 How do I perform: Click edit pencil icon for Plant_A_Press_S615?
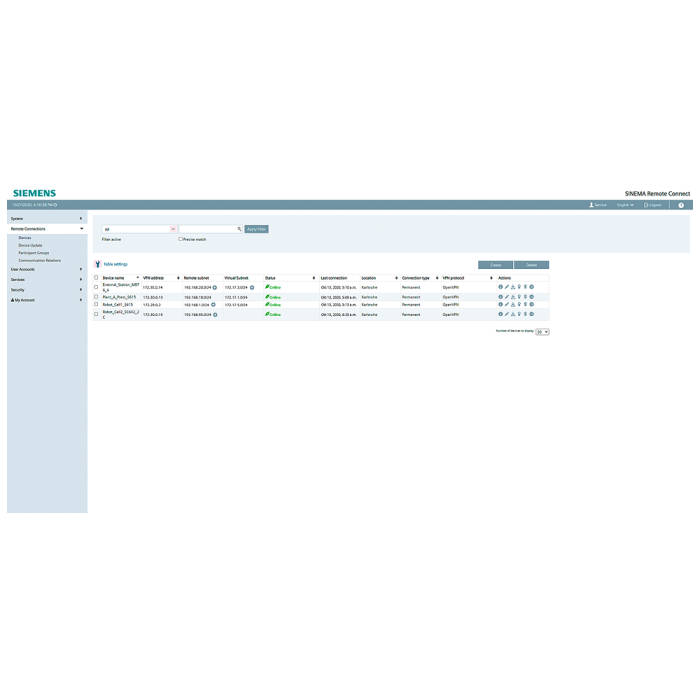pyautogui.click(x=506, y=297)
